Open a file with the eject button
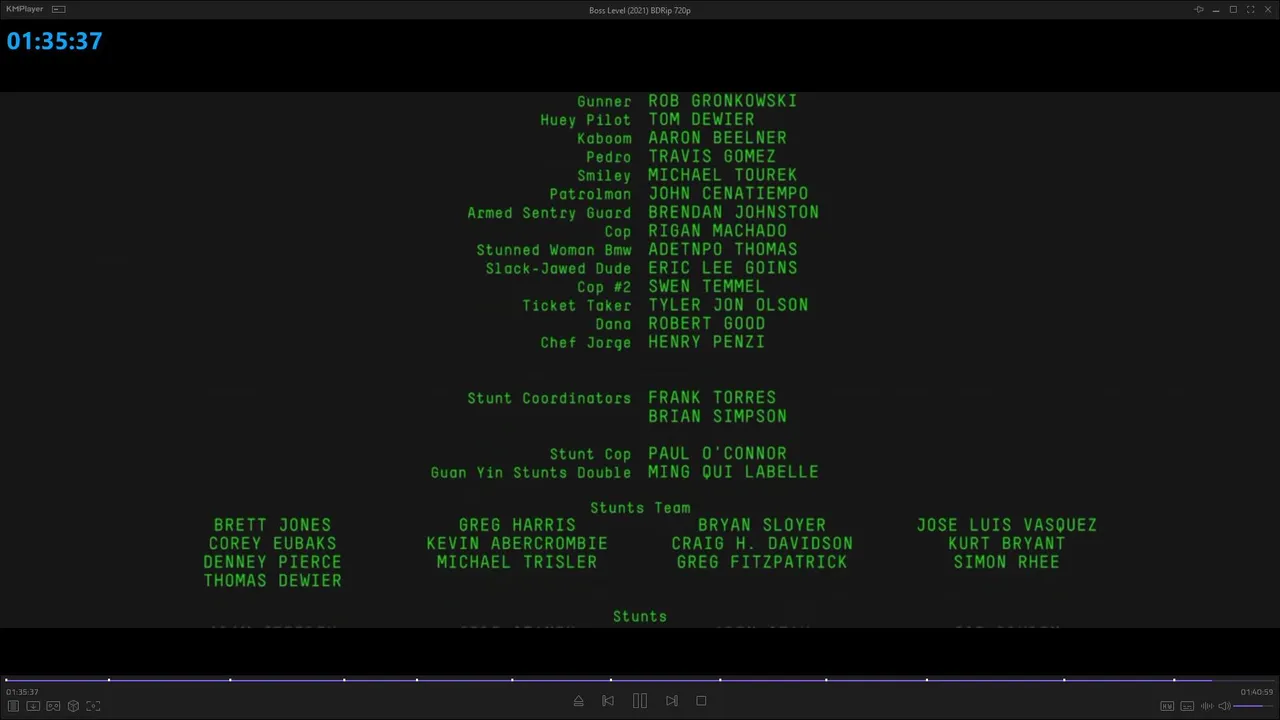 point(578,701)
